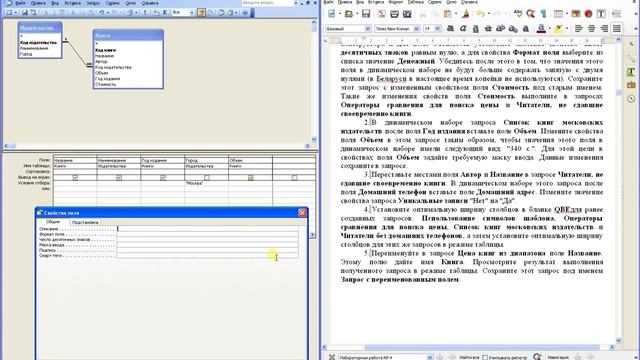Viewport: 640px width, 360px height.
Task: Open Запрос menu in Access
Action: tap(93, 3)
